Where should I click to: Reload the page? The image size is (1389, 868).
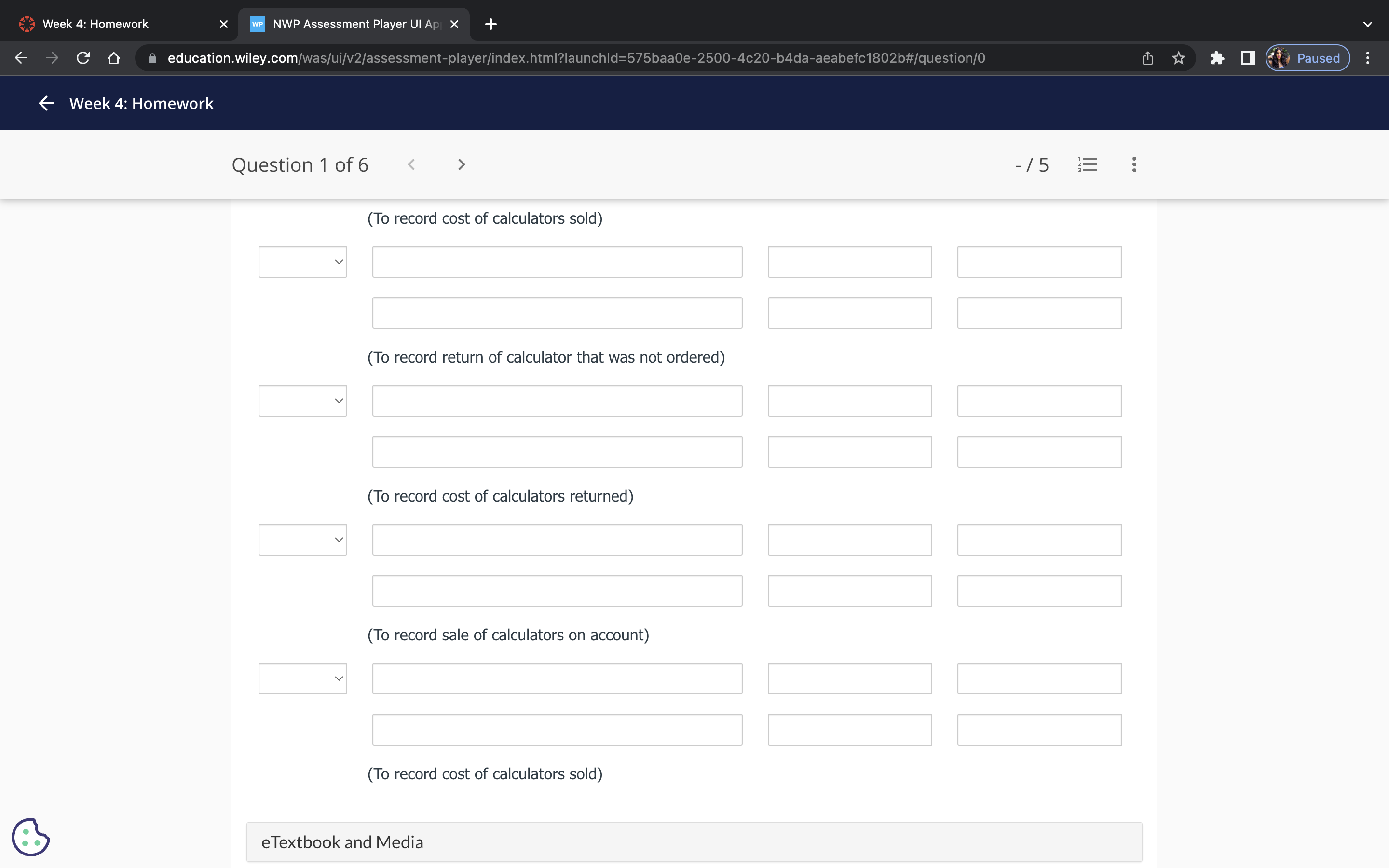coord(83,58)
